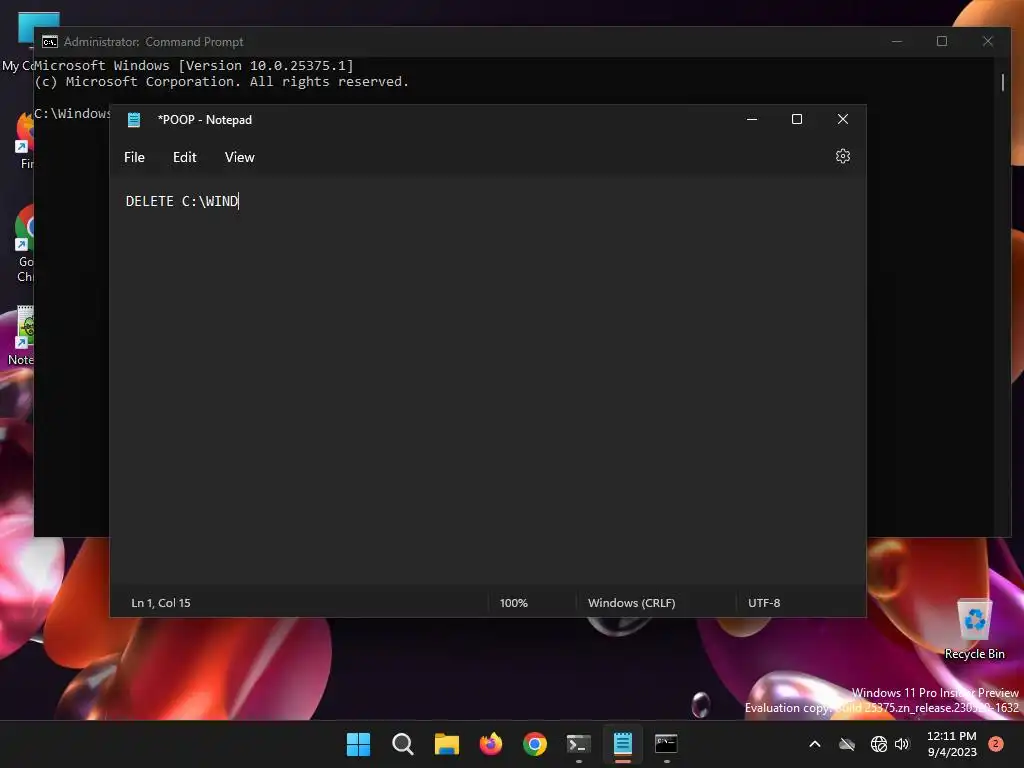This screenshot has height=768, width=1024.
Task: Open network settings tray icon
Action: pyautogui.click(x=879, y=744)
